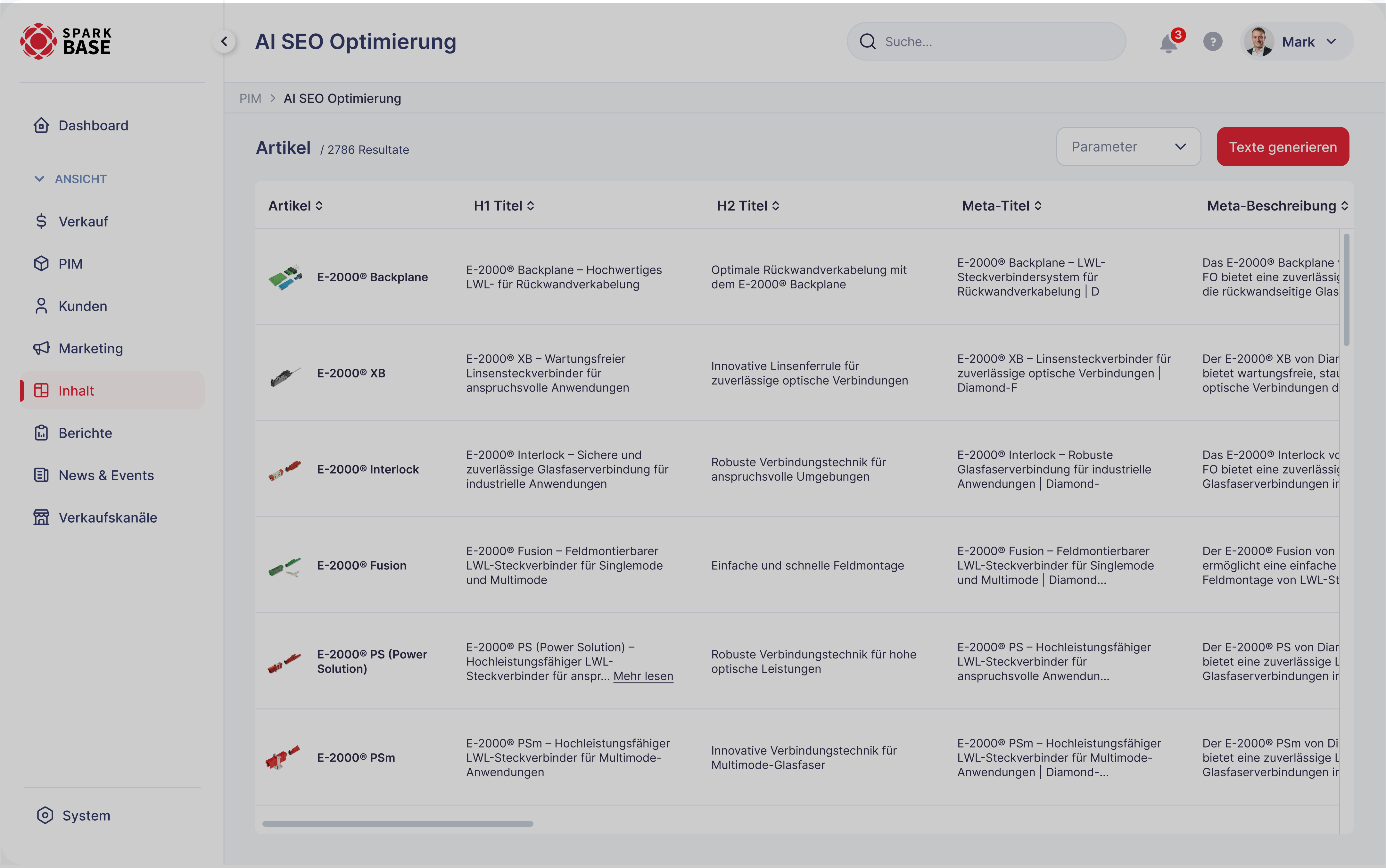Click Mehr lesen link in PS row
Viewport: 1386px width, 868px height.
click(643, 676)
